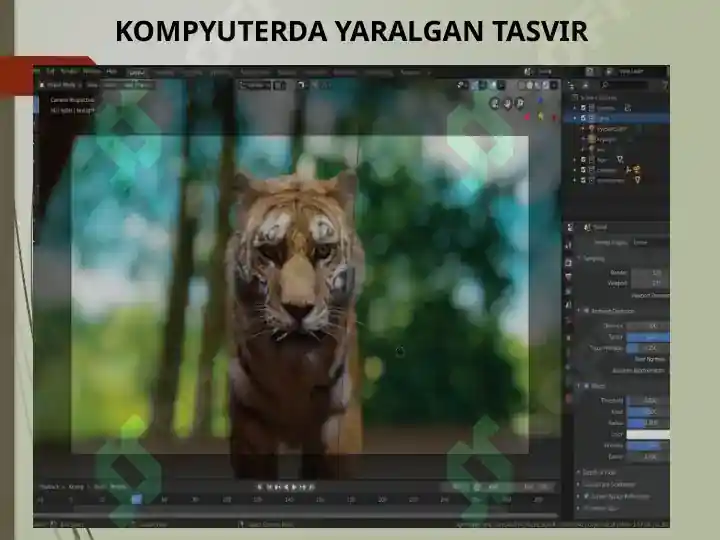Click Scene Collection in the outliner
Screen dimensions: 720x540
[x=599, y=98]
